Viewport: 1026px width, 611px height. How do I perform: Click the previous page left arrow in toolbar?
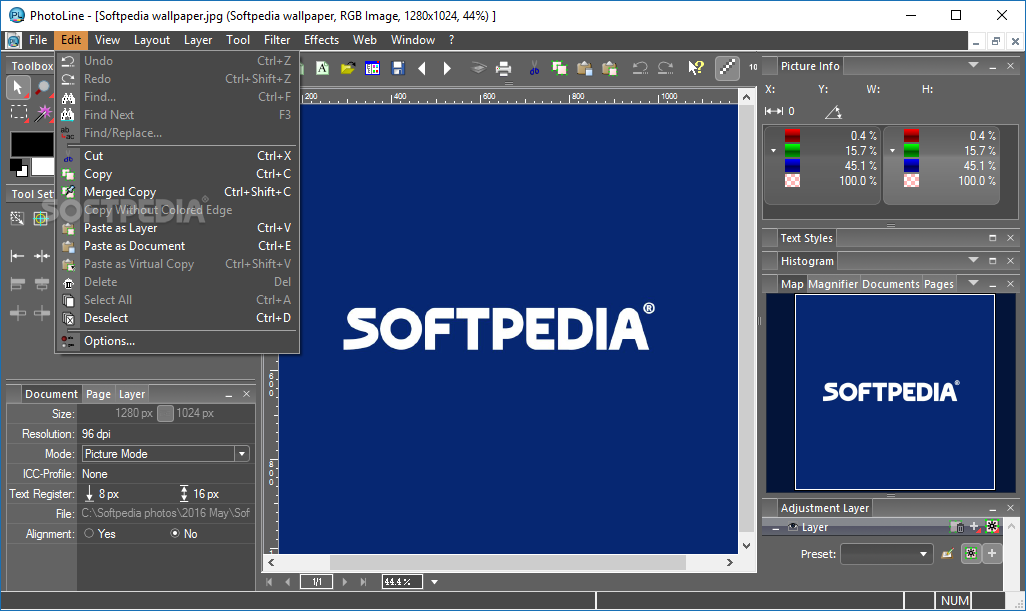tap(422, 68)
